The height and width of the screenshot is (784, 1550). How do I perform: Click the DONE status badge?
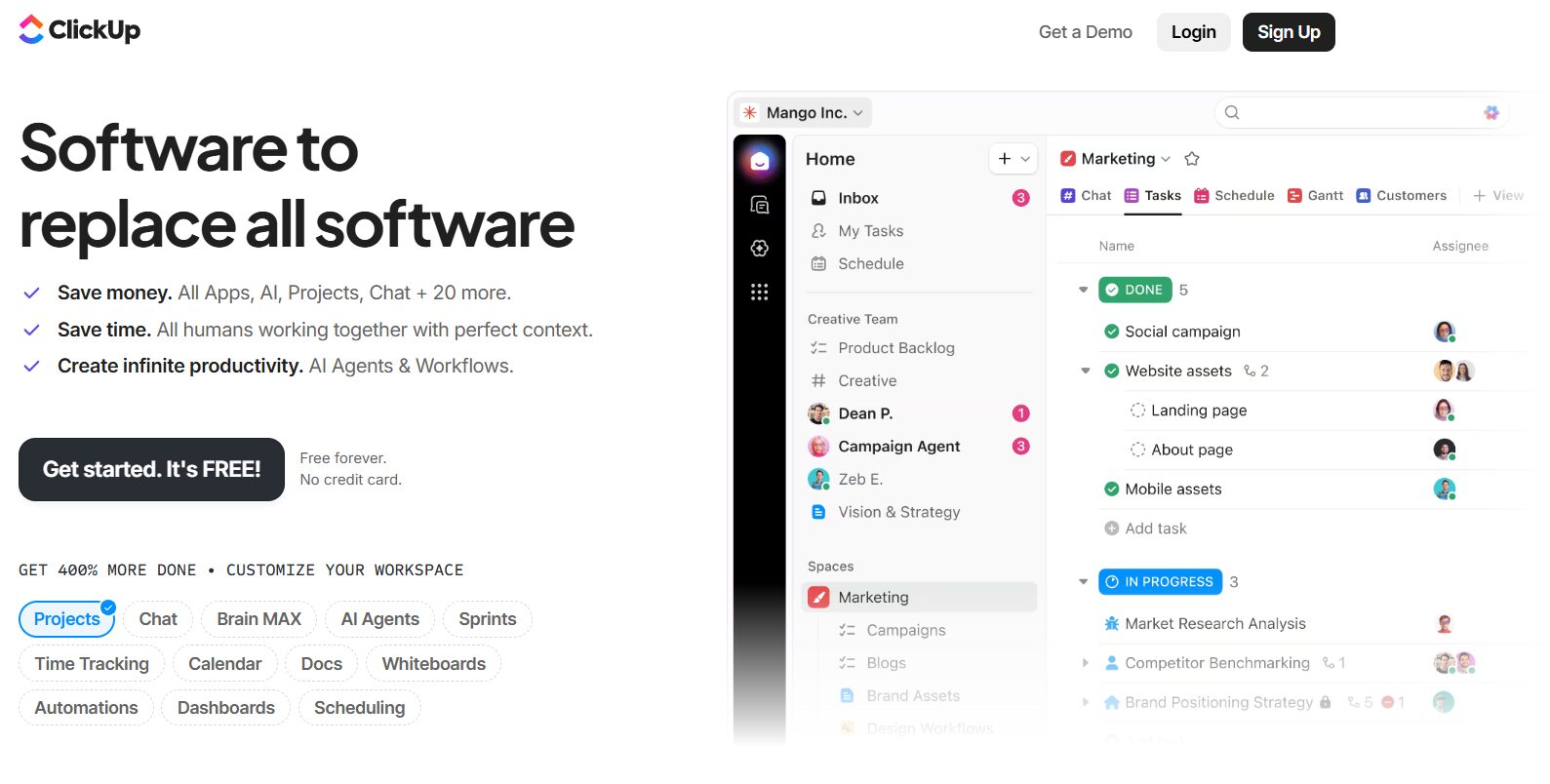1134,290
